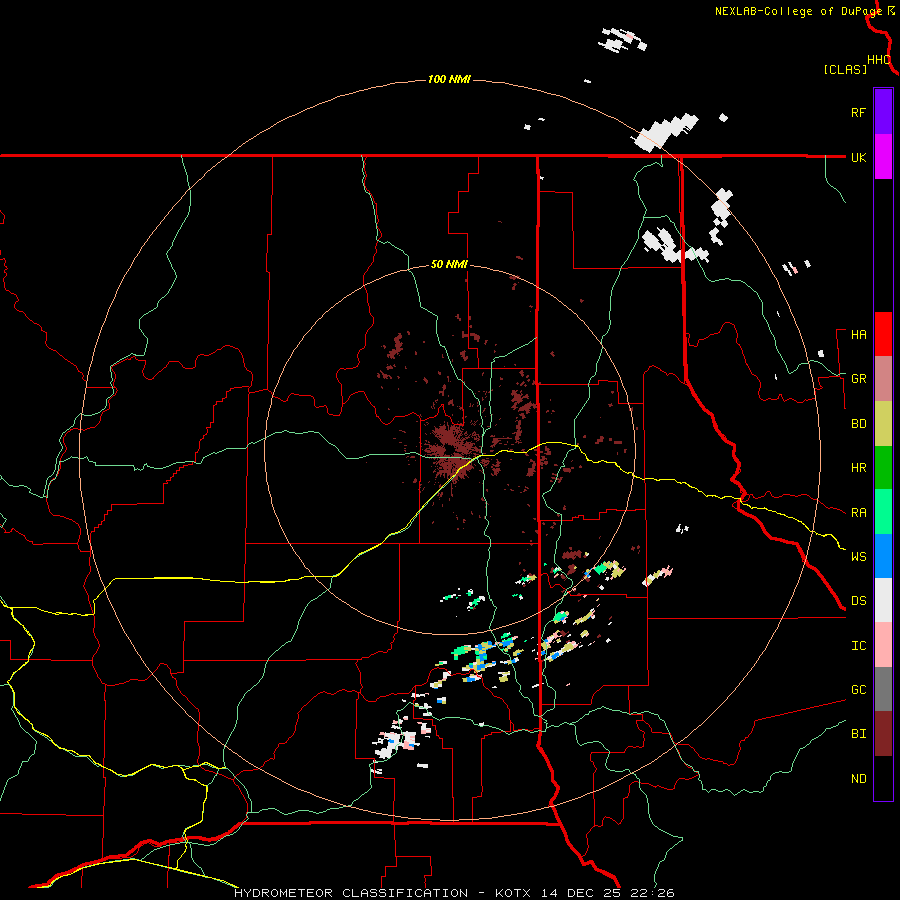Click the GC legend label
900x900 pixels.
(858, 690)
